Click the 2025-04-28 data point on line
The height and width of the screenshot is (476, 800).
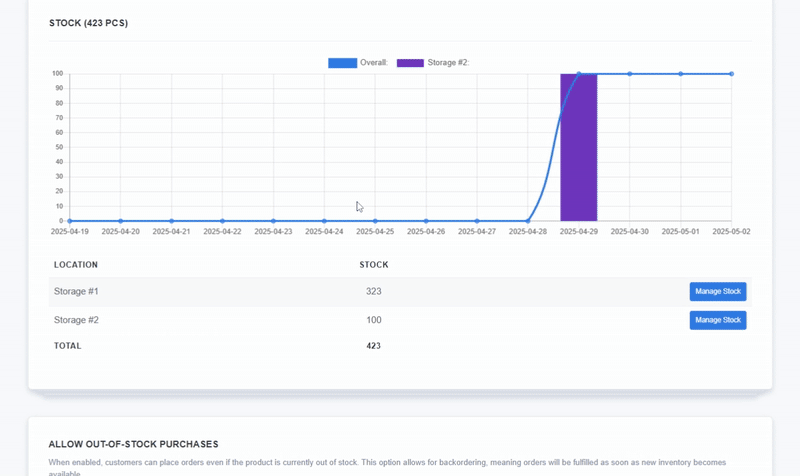(528, 221)
